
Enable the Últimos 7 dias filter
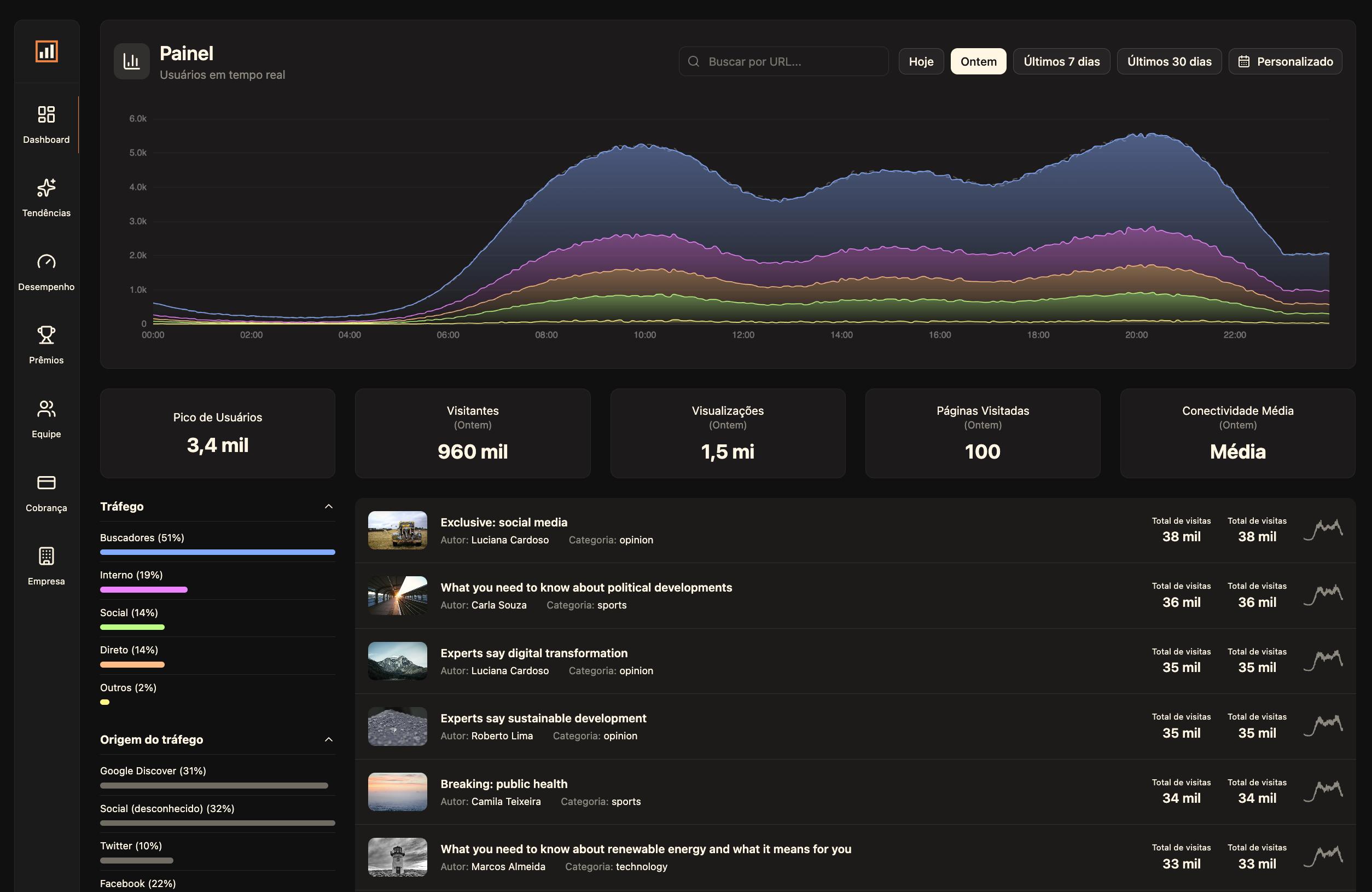click(1061, 61)
